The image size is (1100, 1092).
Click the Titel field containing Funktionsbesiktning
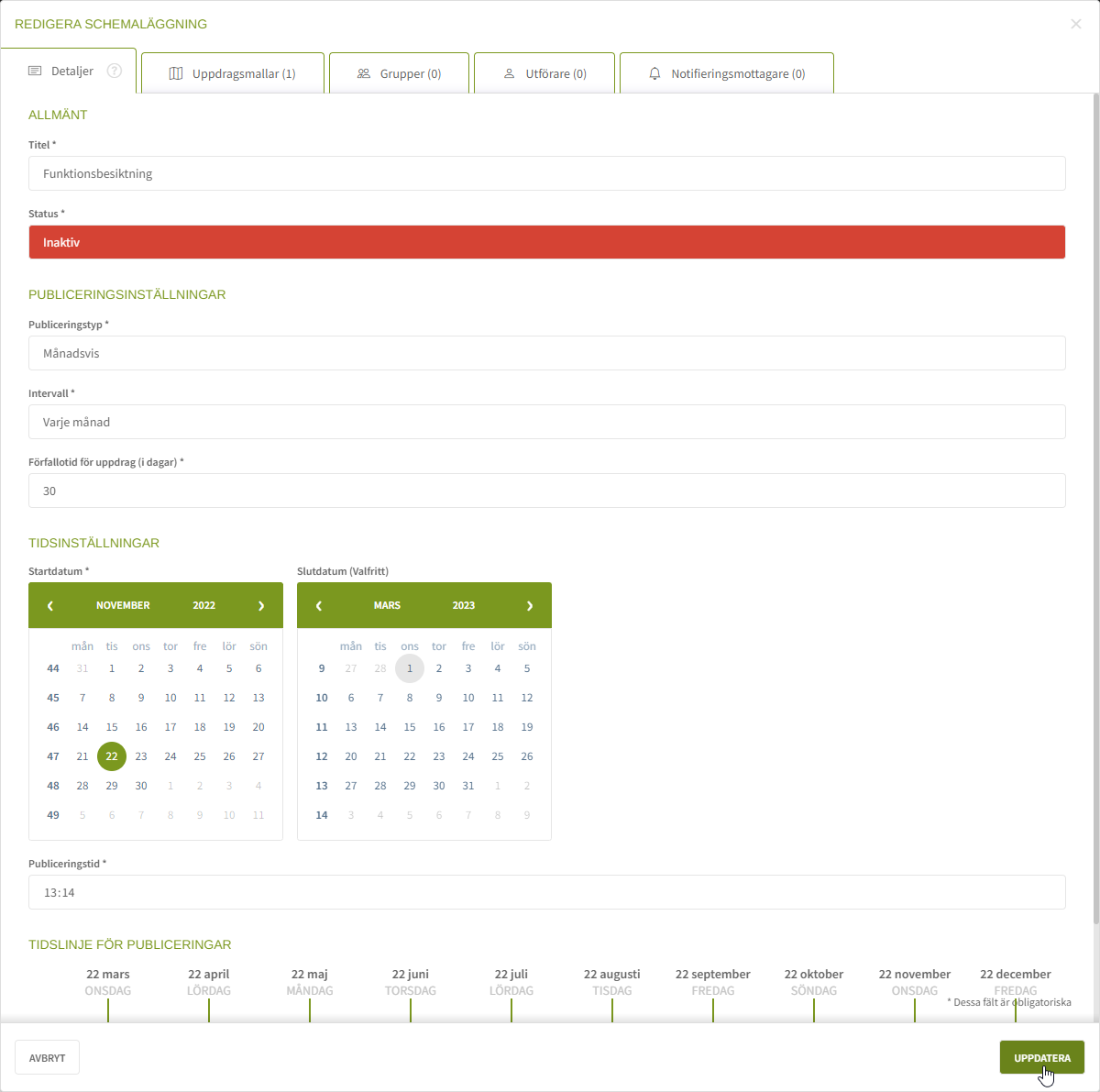click(546, 173)
